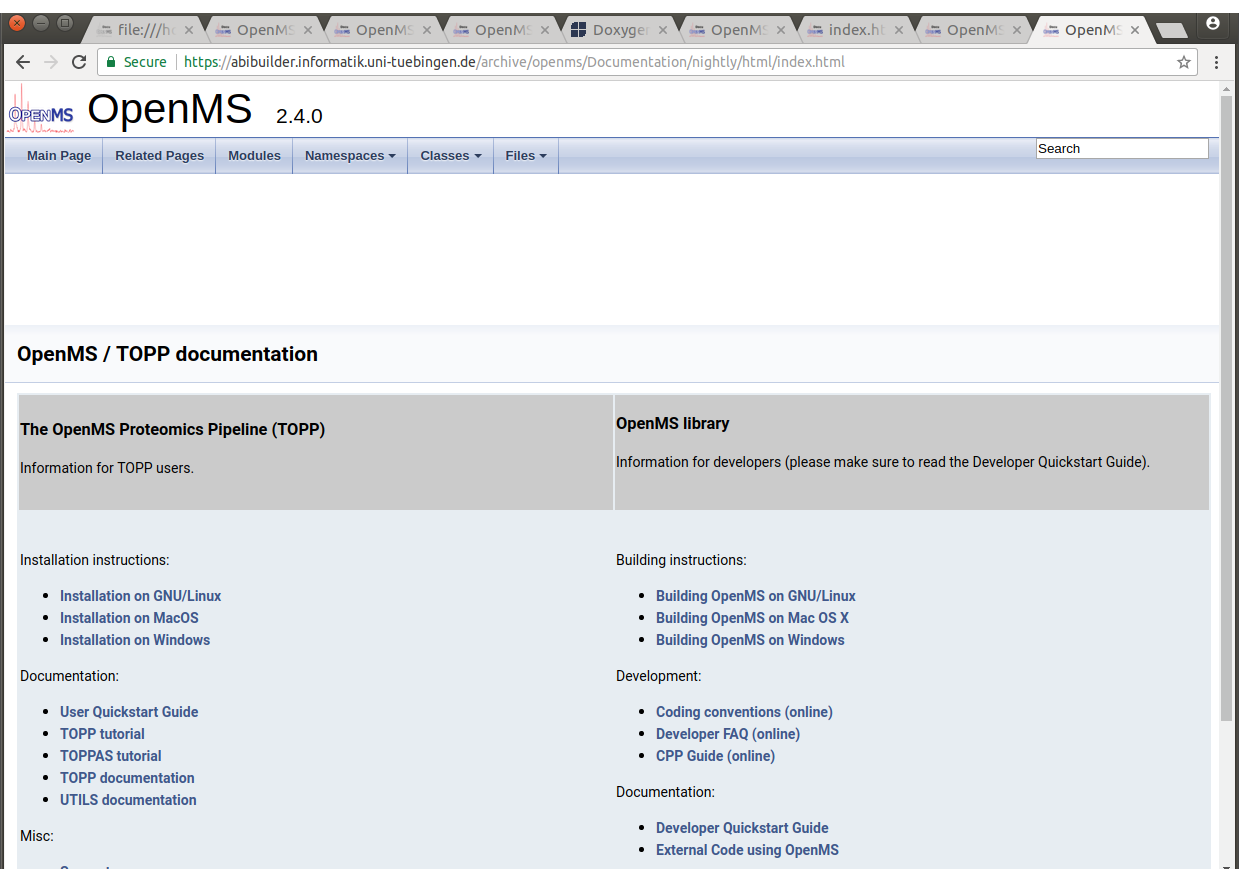Expand the Files dropdown menu
Image resolution: width=1239 pixels, height=882 pixels.
point(525,156)
